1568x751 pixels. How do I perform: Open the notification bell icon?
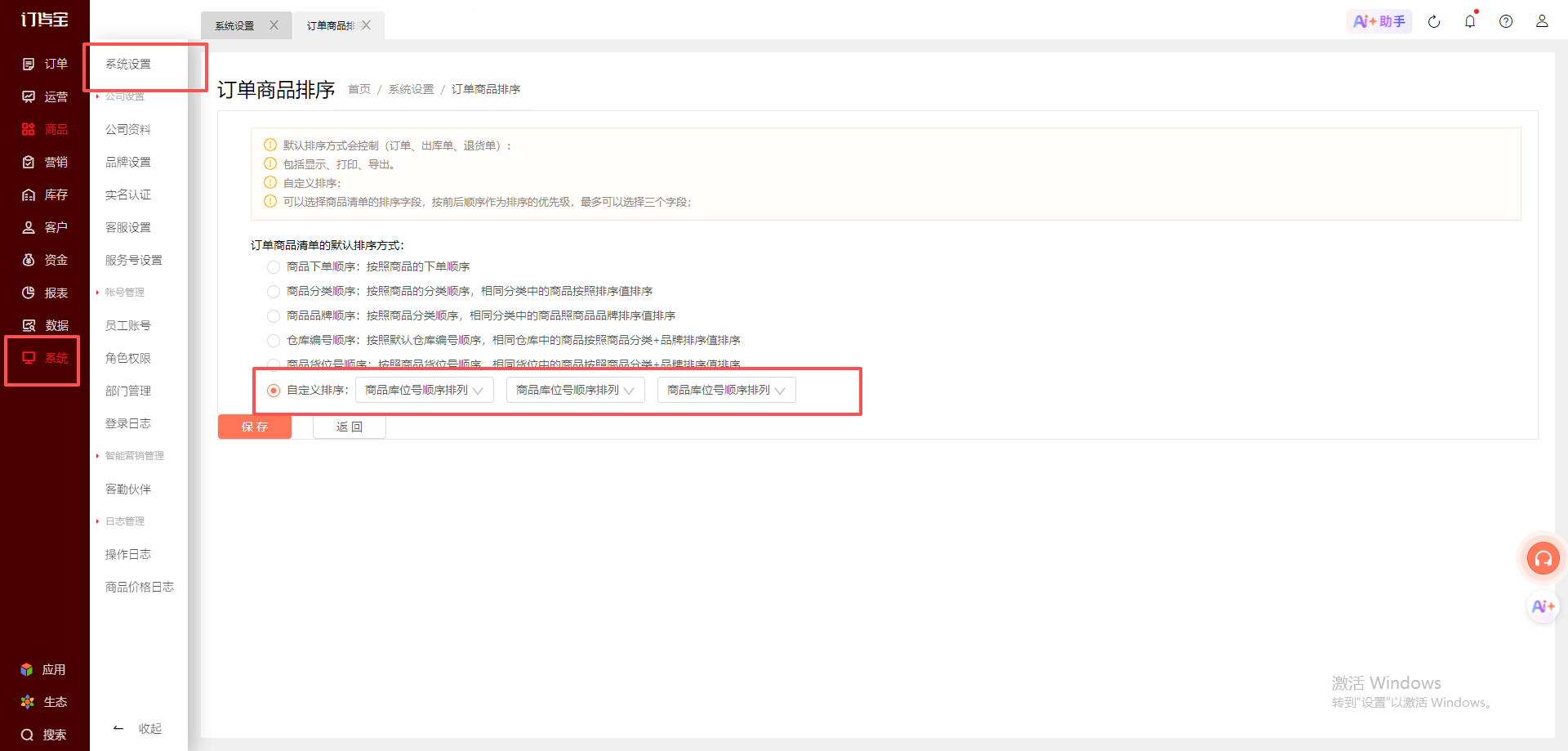1470,21
